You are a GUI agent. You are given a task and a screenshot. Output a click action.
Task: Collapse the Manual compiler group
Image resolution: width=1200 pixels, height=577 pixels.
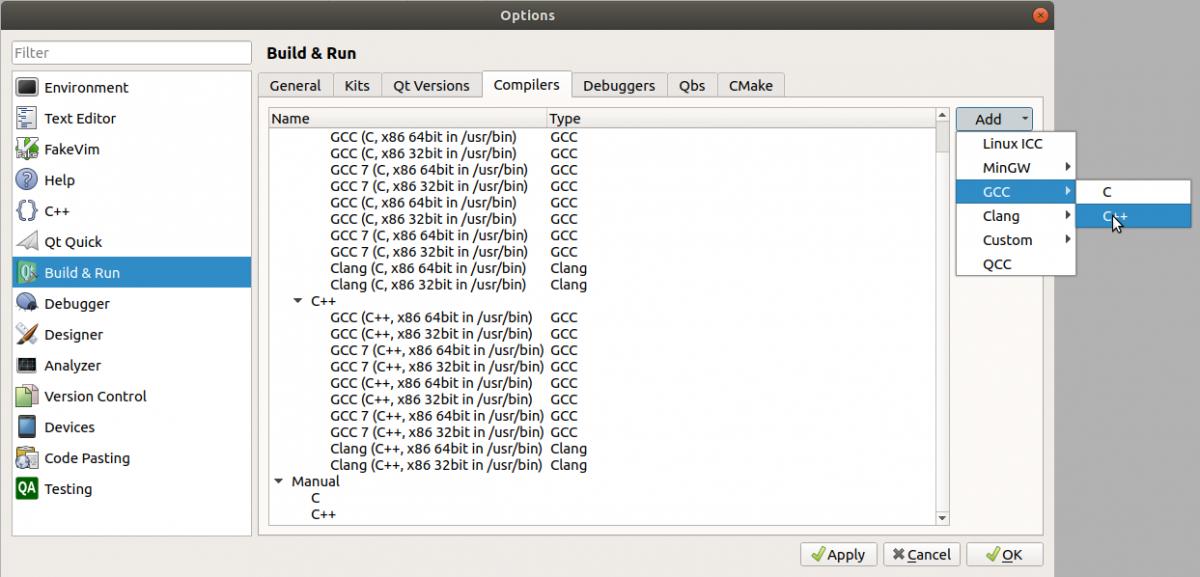(278, 481)
